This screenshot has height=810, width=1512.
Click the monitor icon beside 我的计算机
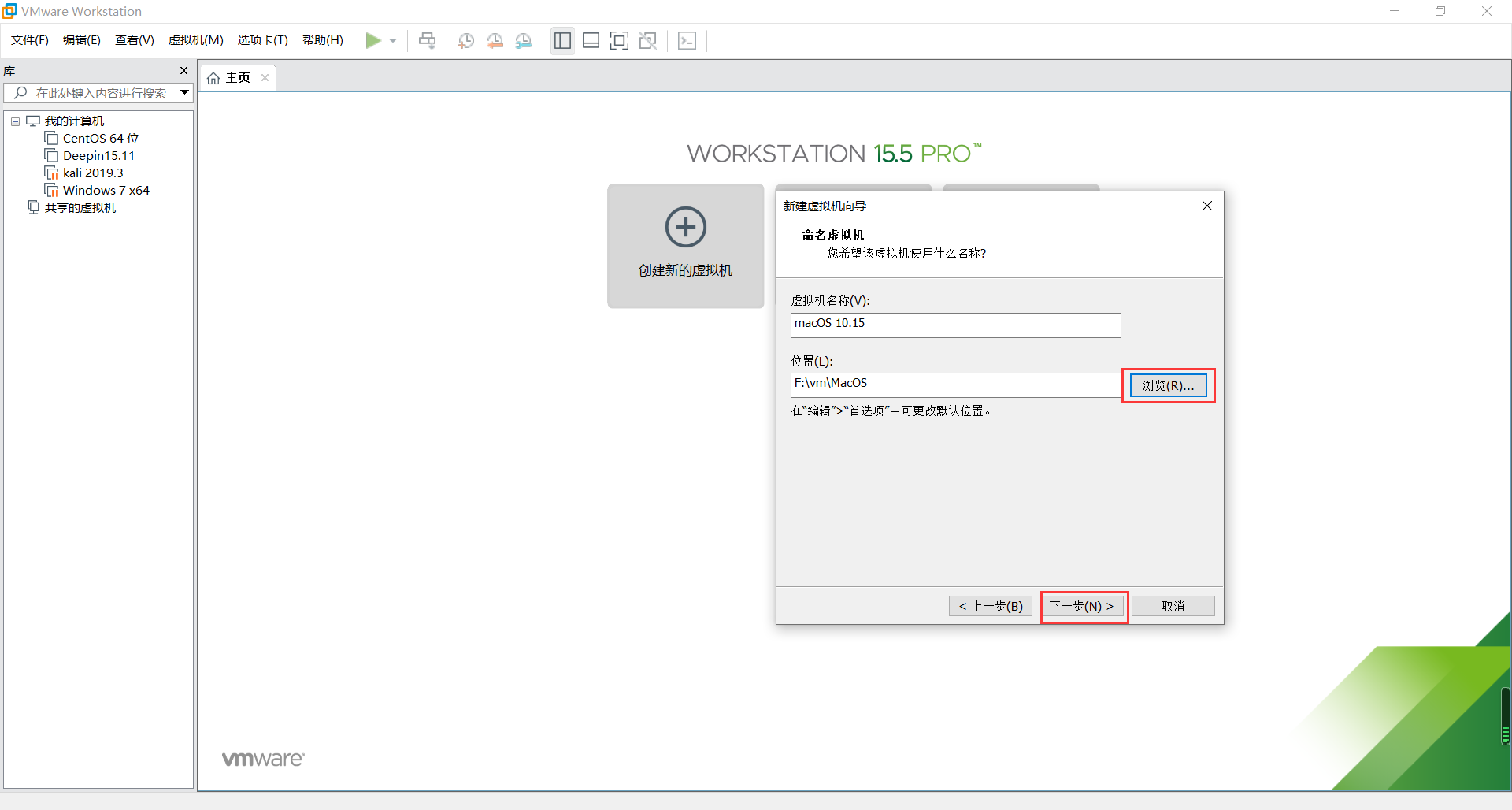tap(33, 121)
